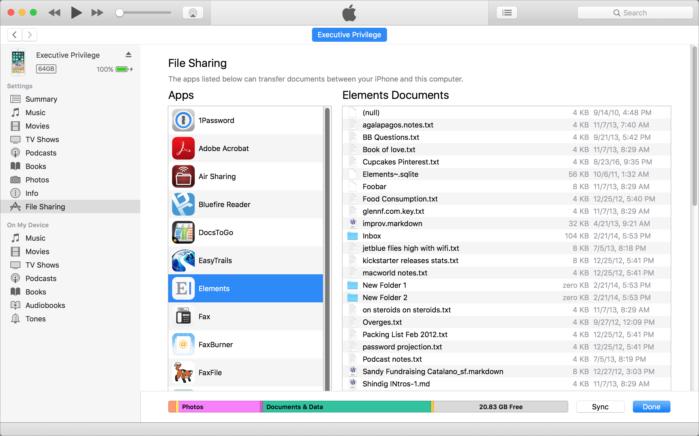
Task: Select the DocsToGo app icon
Action: coord(183,232)
